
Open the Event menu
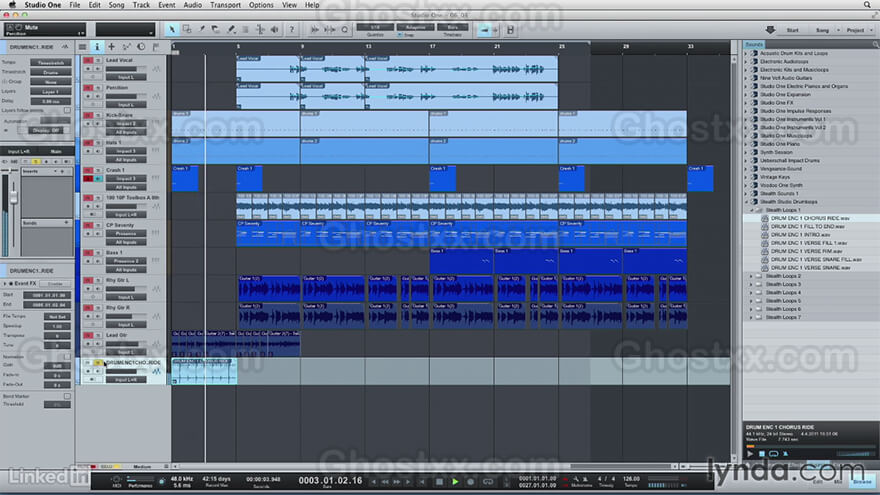coord(167,4)
